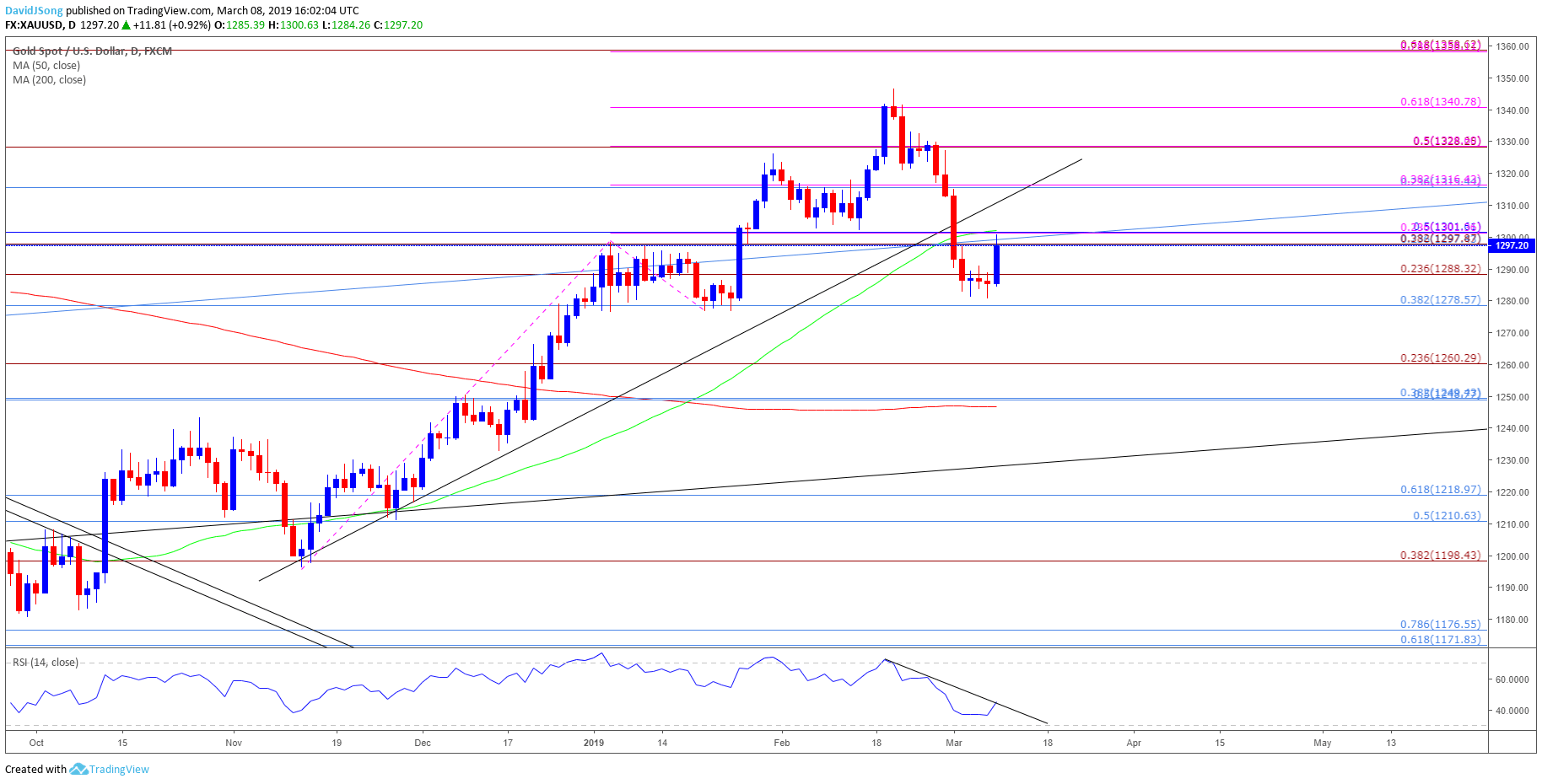Click the latest blue candlestick

997,264
